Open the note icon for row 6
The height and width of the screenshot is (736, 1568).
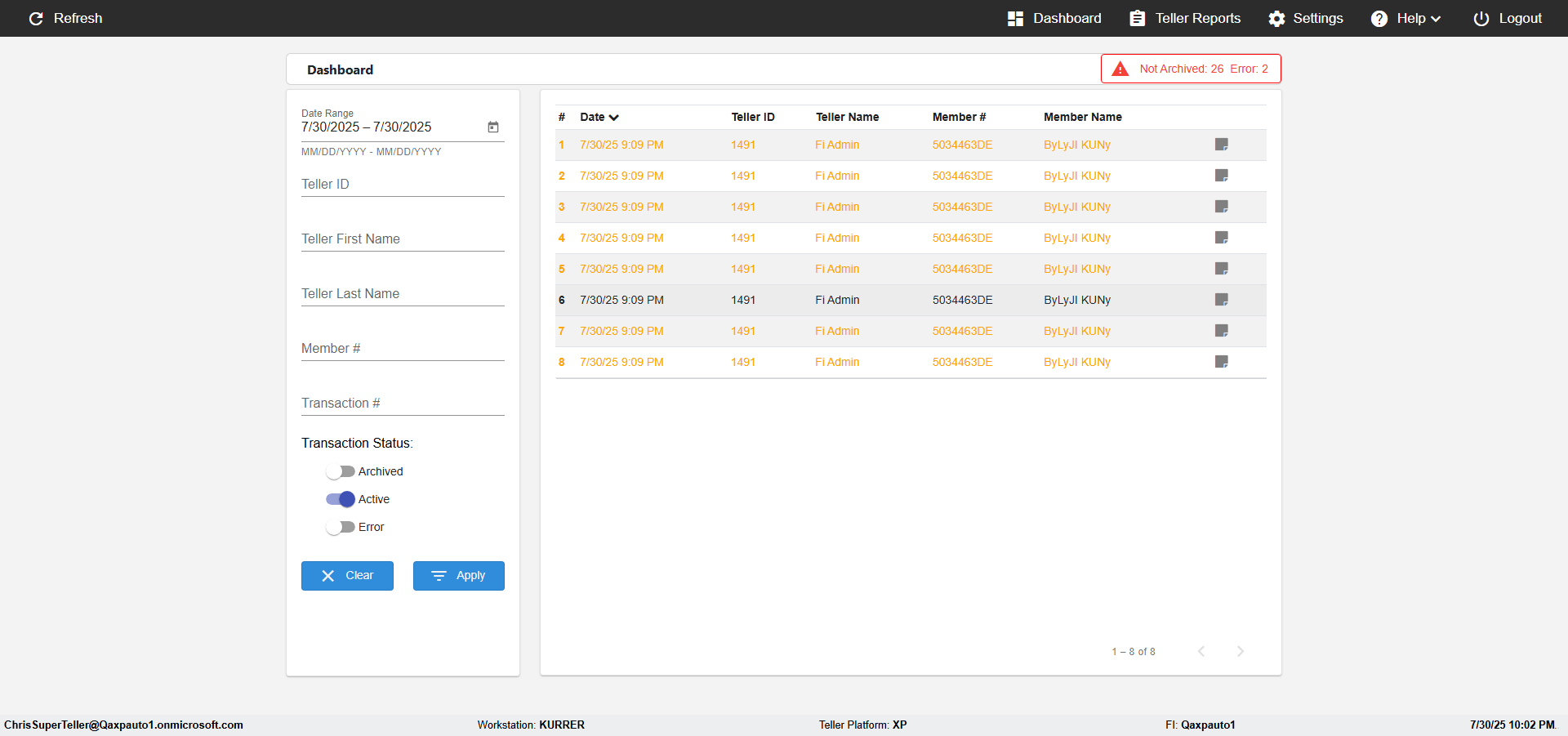pyautogui.click(x=1222, y=300)
